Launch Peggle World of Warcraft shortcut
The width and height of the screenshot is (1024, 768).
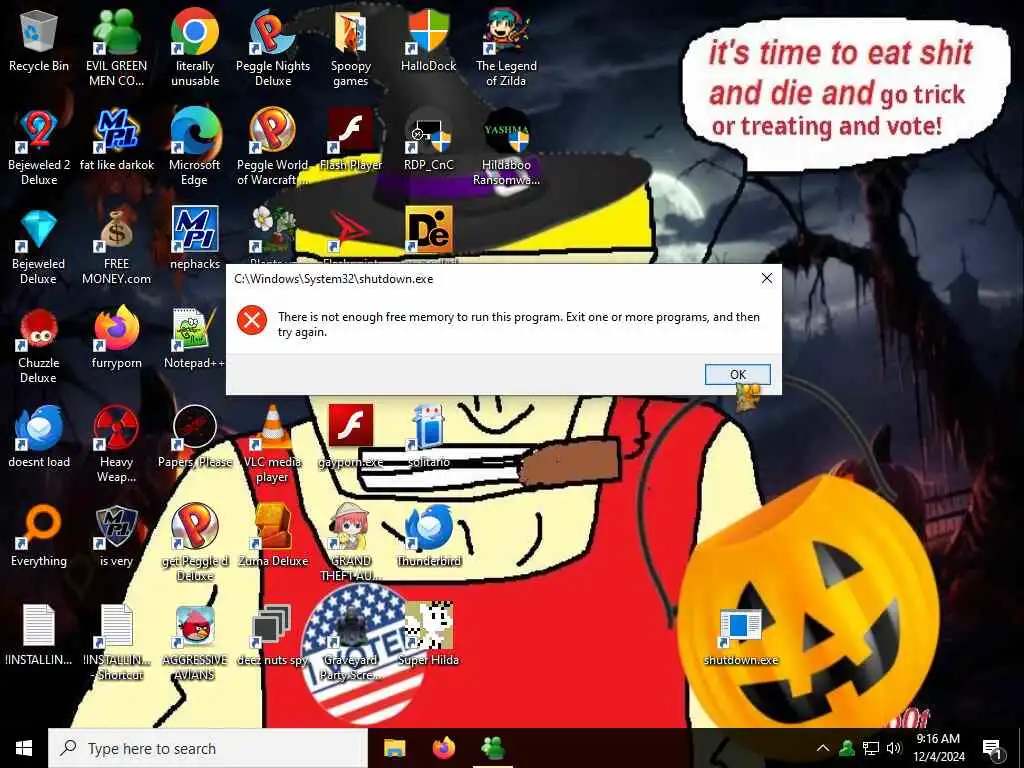273,147
